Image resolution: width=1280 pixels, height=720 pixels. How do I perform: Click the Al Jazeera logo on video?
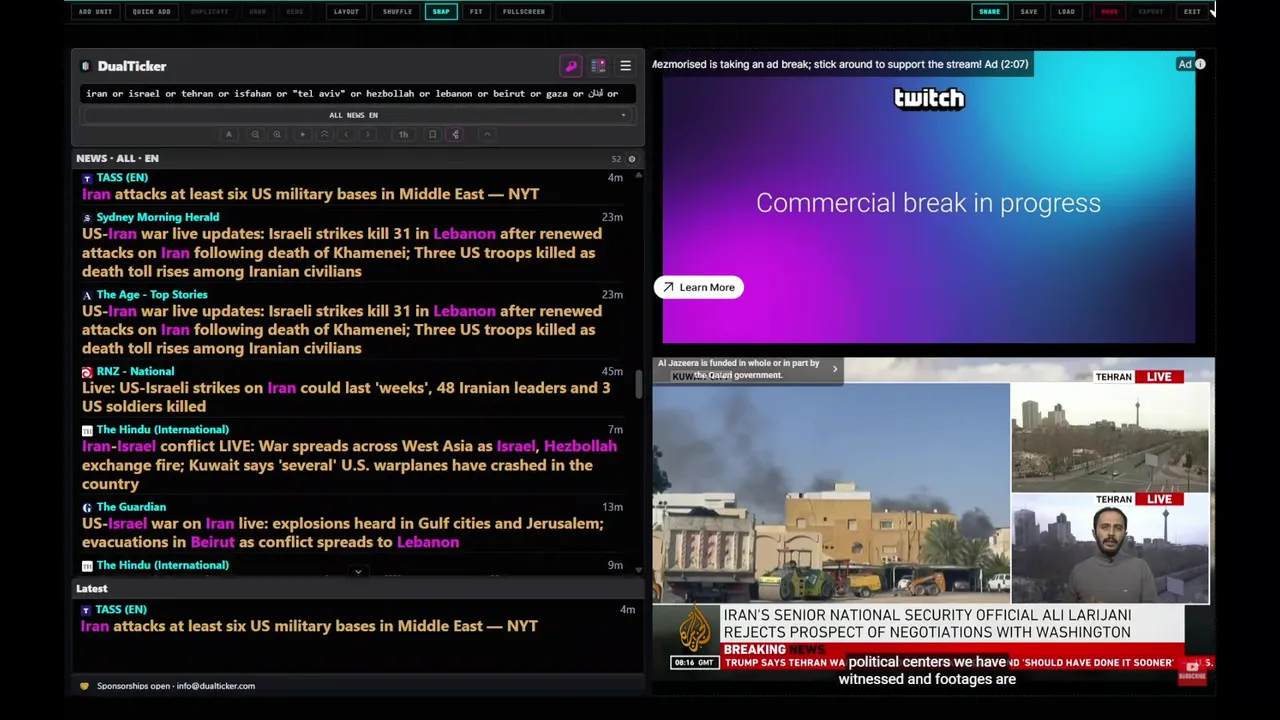(694, 630)
